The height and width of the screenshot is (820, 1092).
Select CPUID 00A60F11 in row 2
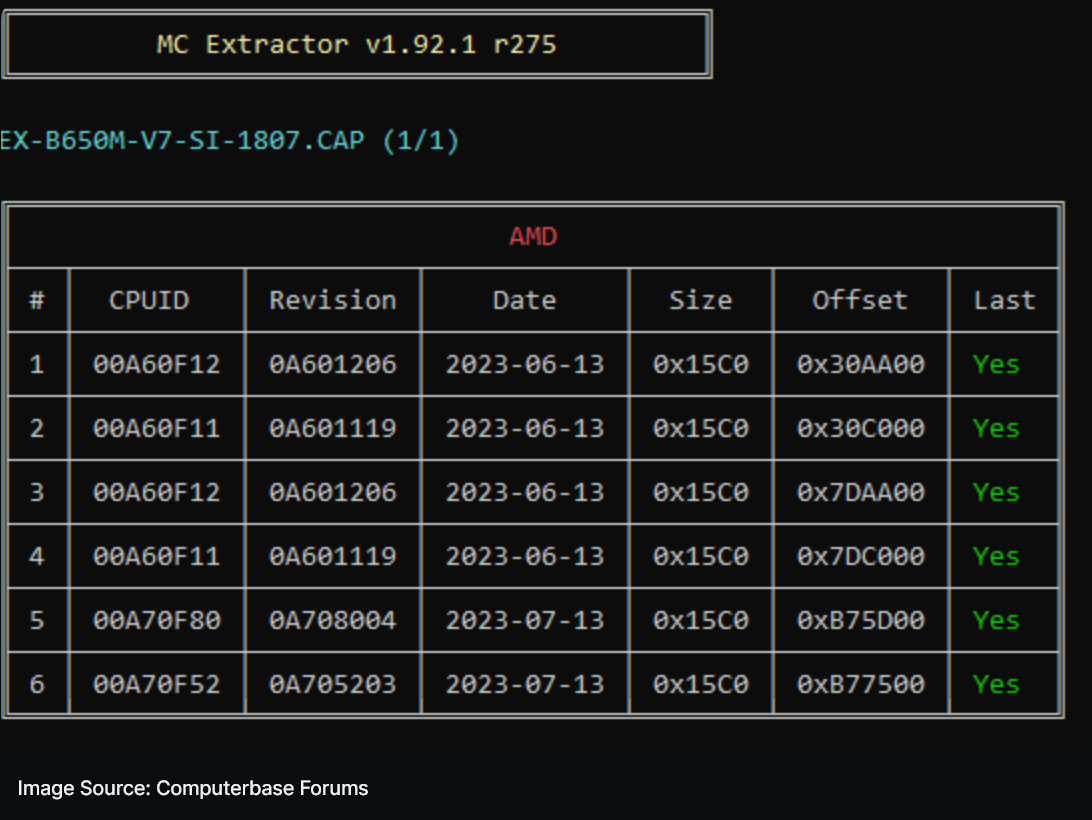pos(157,428)
